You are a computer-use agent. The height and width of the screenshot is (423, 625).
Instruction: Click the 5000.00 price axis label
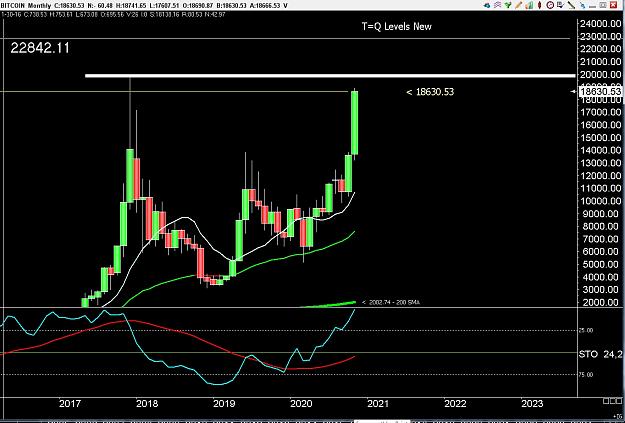pyautogui.click(x=601, y=264)
